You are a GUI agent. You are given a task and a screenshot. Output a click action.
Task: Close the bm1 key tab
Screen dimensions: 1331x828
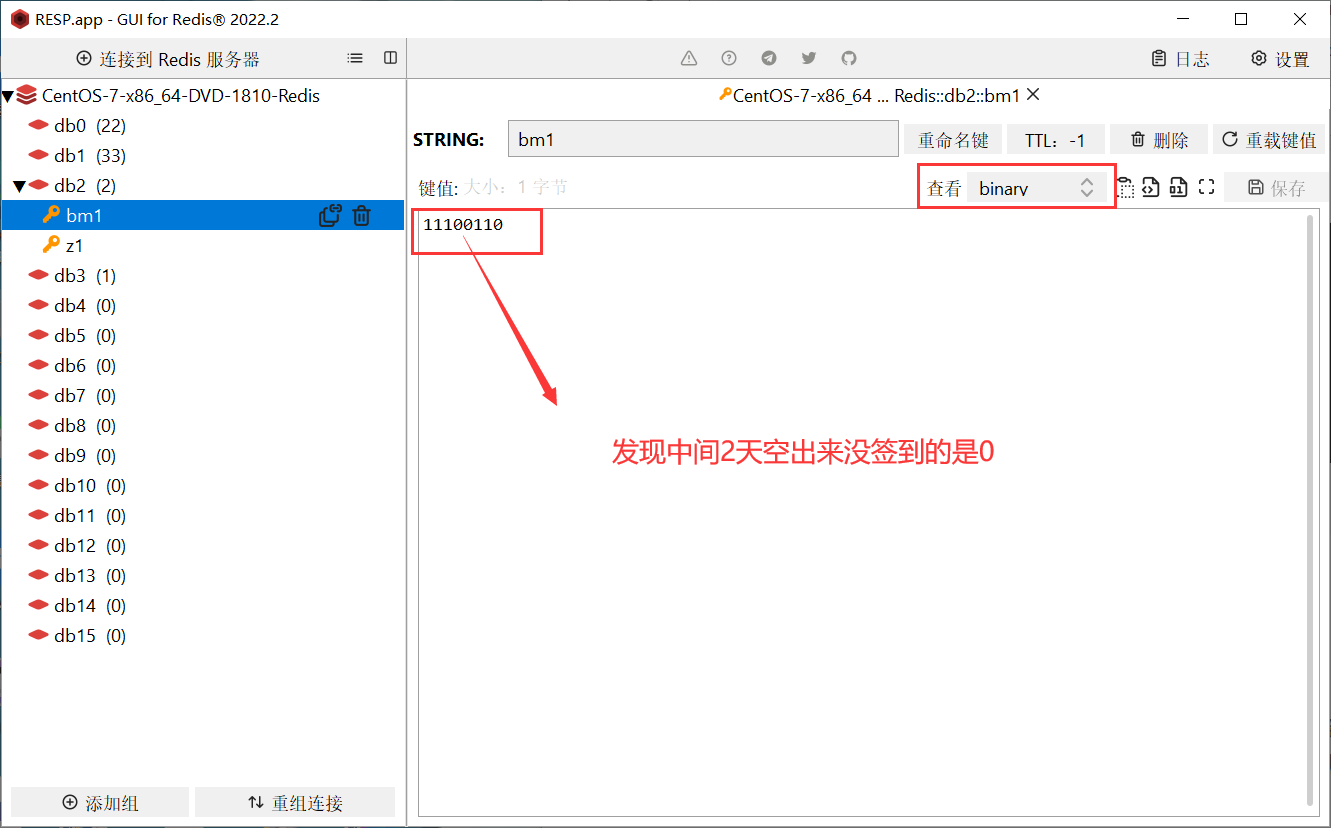point(1034,95)
